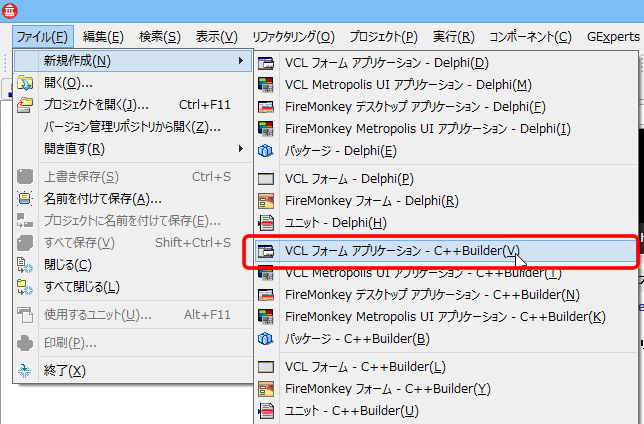Click the パッケージ - C++Builder icon

click(266, 339)
